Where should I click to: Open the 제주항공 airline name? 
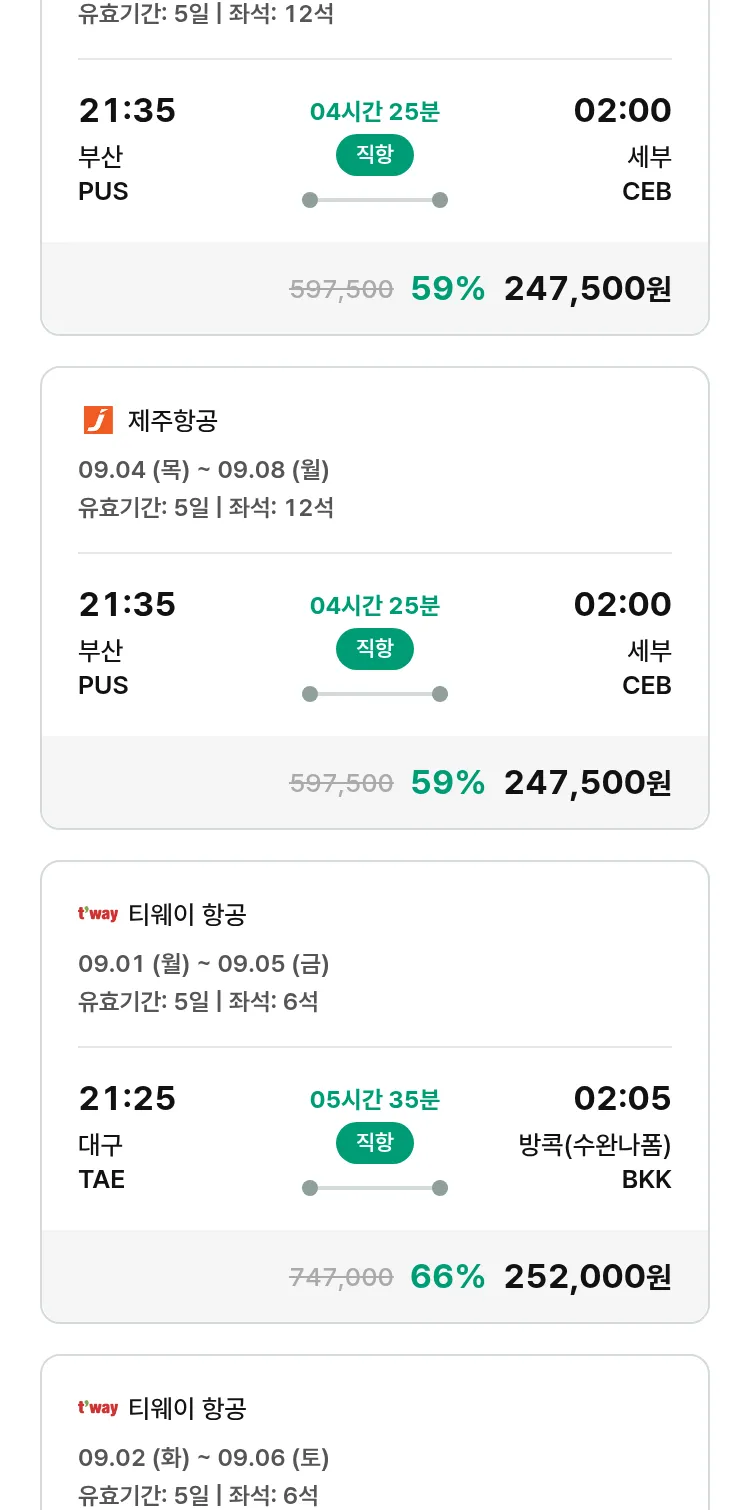[172, 420]
